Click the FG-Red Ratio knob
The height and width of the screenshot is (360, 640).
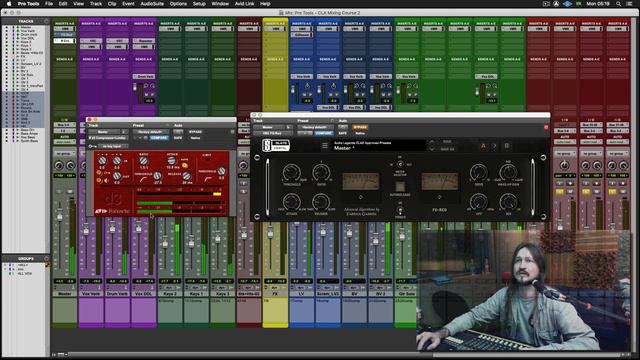coord(321,173)
